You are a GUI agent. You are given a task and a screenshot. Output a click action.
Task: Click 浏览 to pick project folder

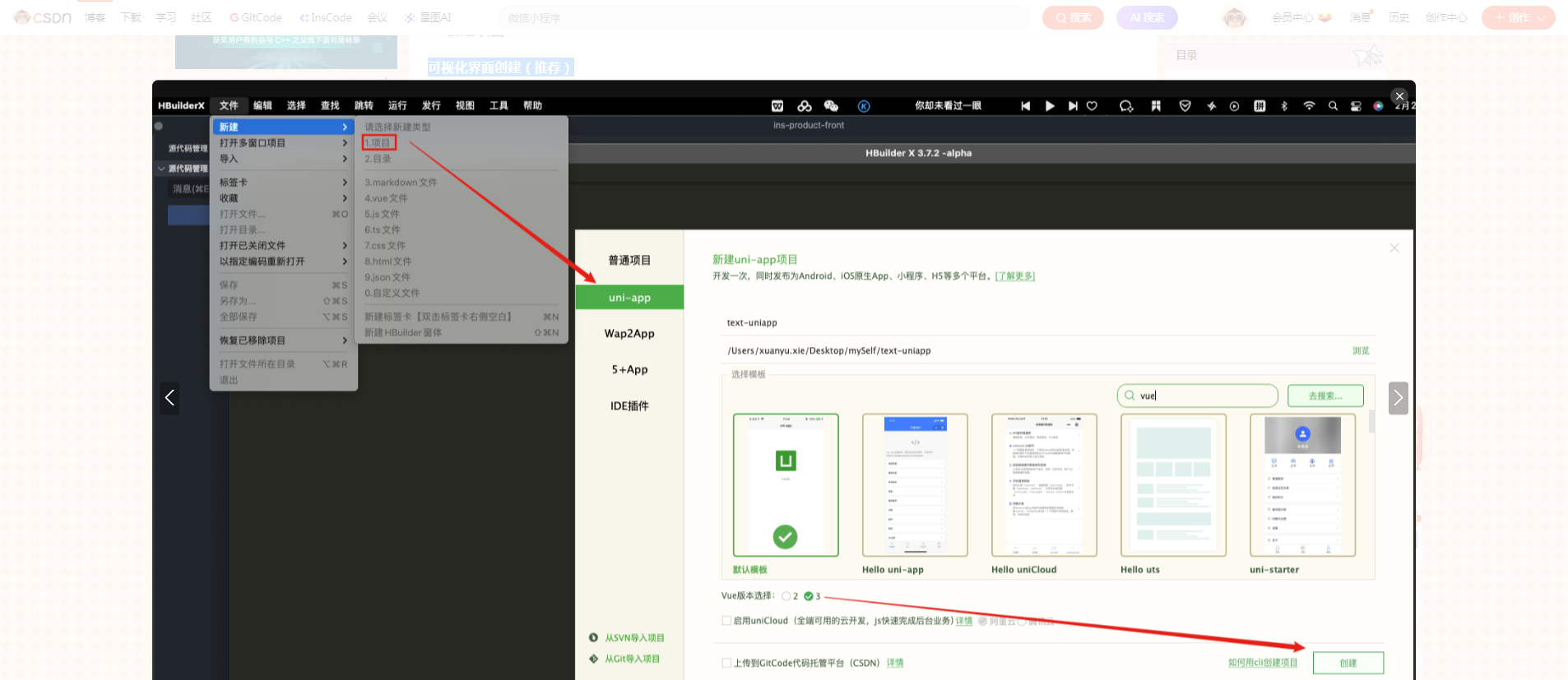(x=1361, y=351)
